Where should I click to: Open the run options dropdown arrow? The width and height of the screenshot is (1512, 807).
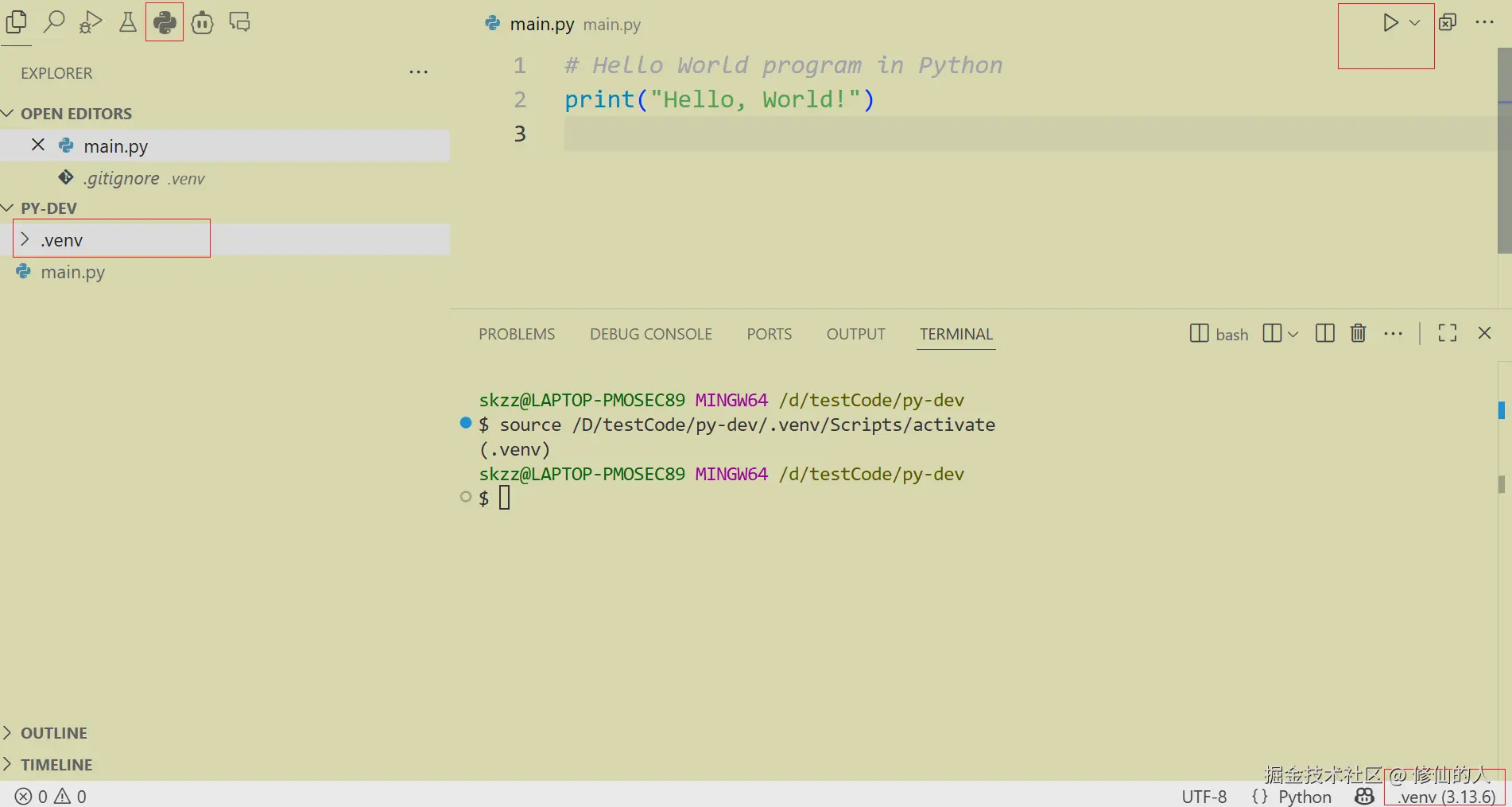pyautogui.click(x=1414, y=22)
